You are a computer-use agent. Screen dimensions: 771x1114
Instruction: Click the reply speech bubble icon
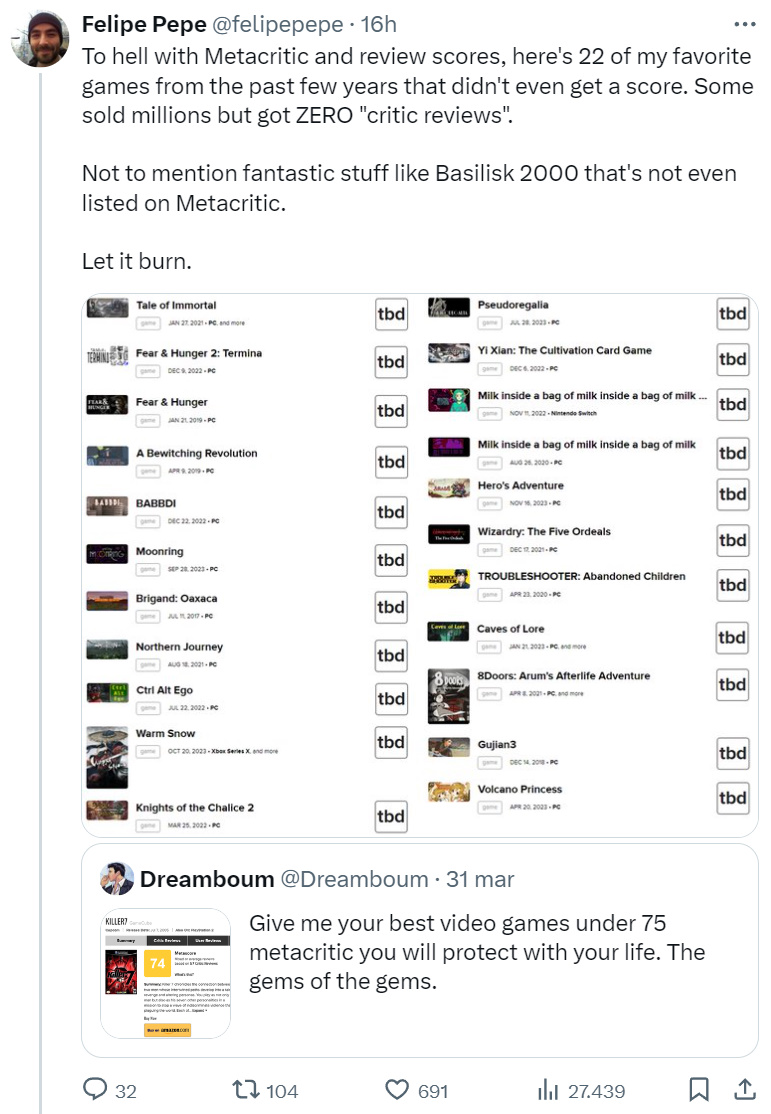[96, 1089]
